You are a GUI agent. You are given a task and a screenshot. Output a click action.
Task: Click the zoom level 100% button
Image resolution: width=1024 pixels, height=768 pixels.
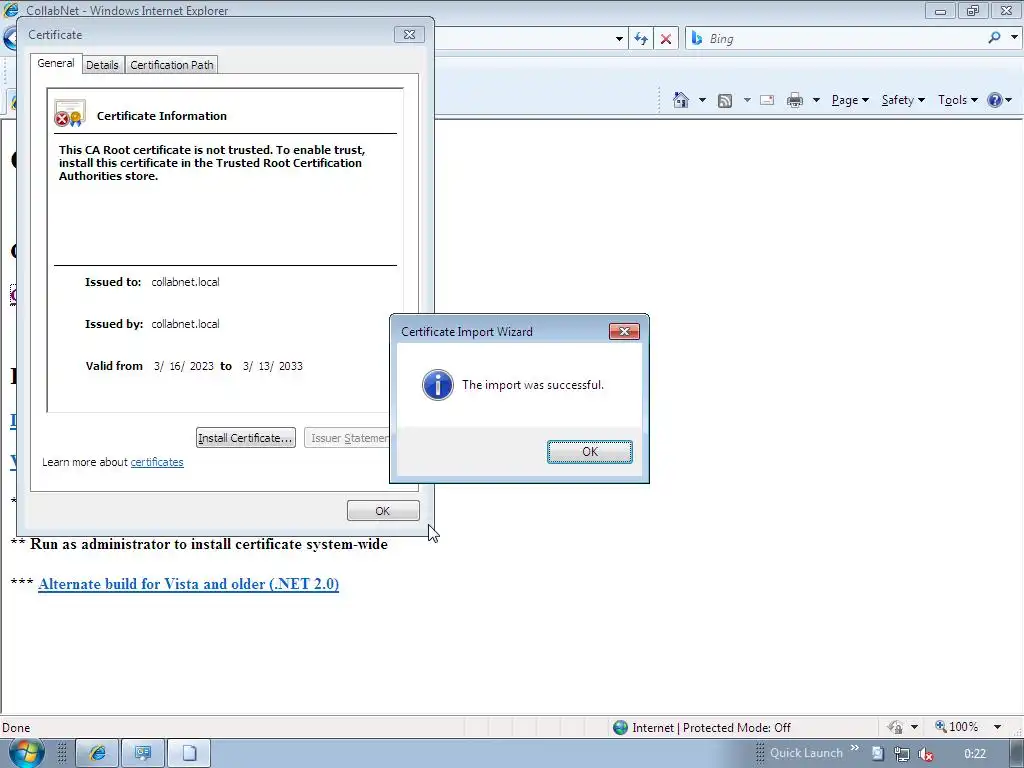[x=957, y=727]
